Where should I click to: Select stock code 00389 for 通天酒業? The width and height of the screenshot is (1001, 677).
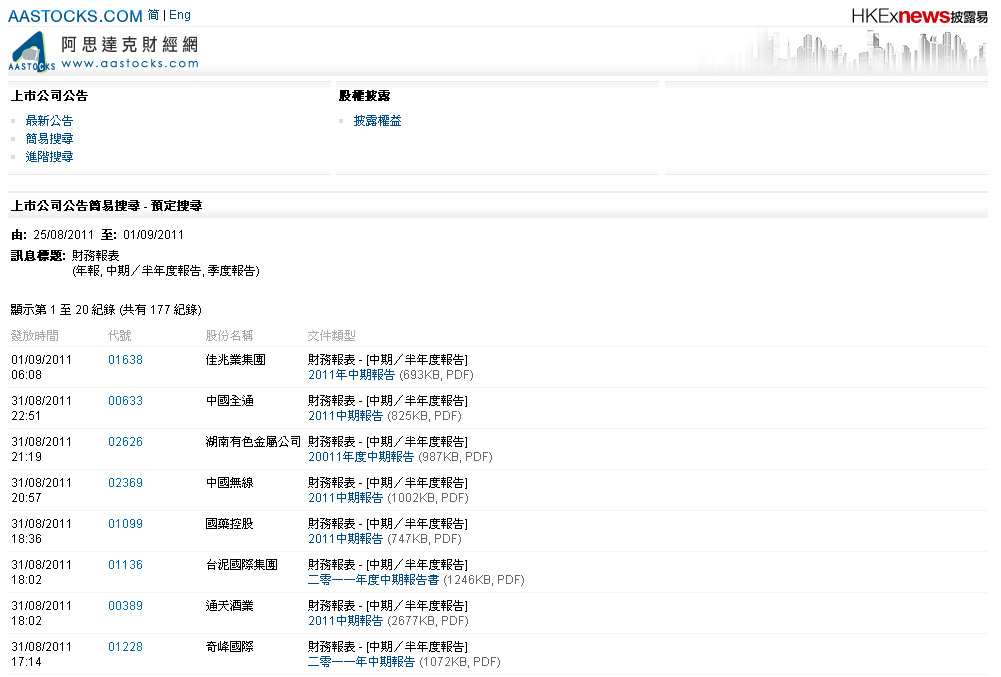(x=125, y=606)
